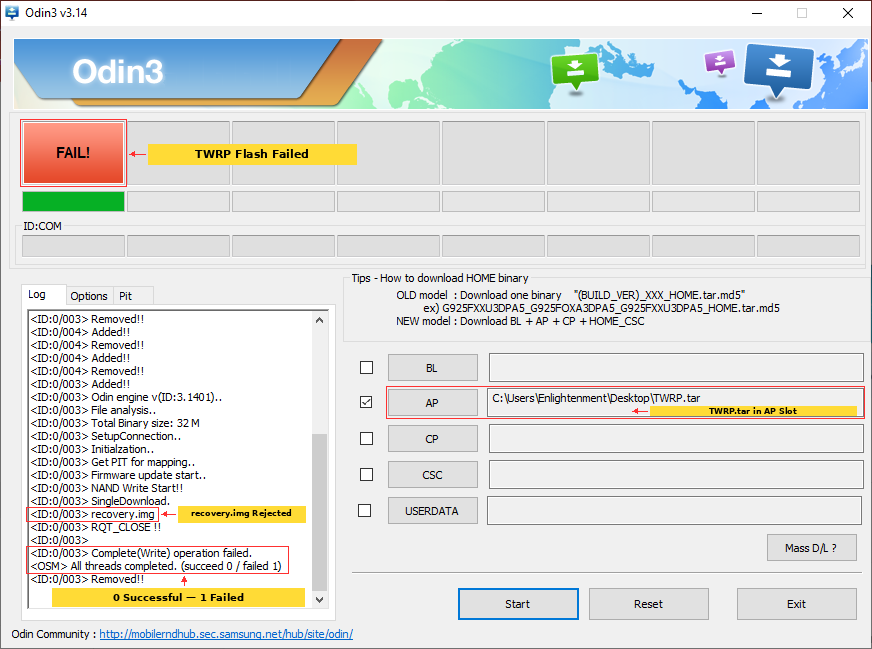Click the log scroll up arrow
The height and width of the screenshot is (649, 872).
(319, 320)
